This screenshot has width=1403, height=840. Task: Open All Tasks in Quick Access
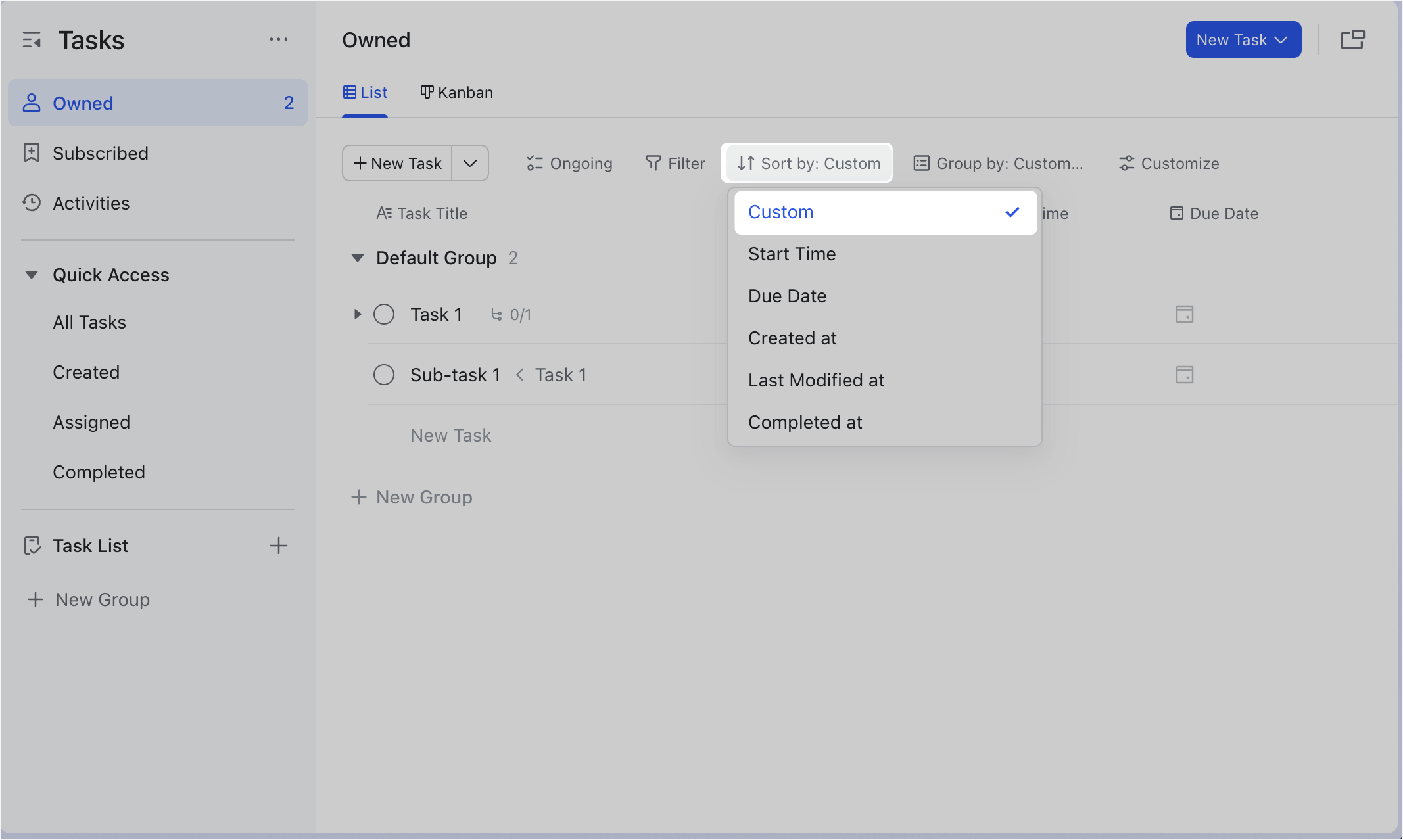tap(89, 322)
